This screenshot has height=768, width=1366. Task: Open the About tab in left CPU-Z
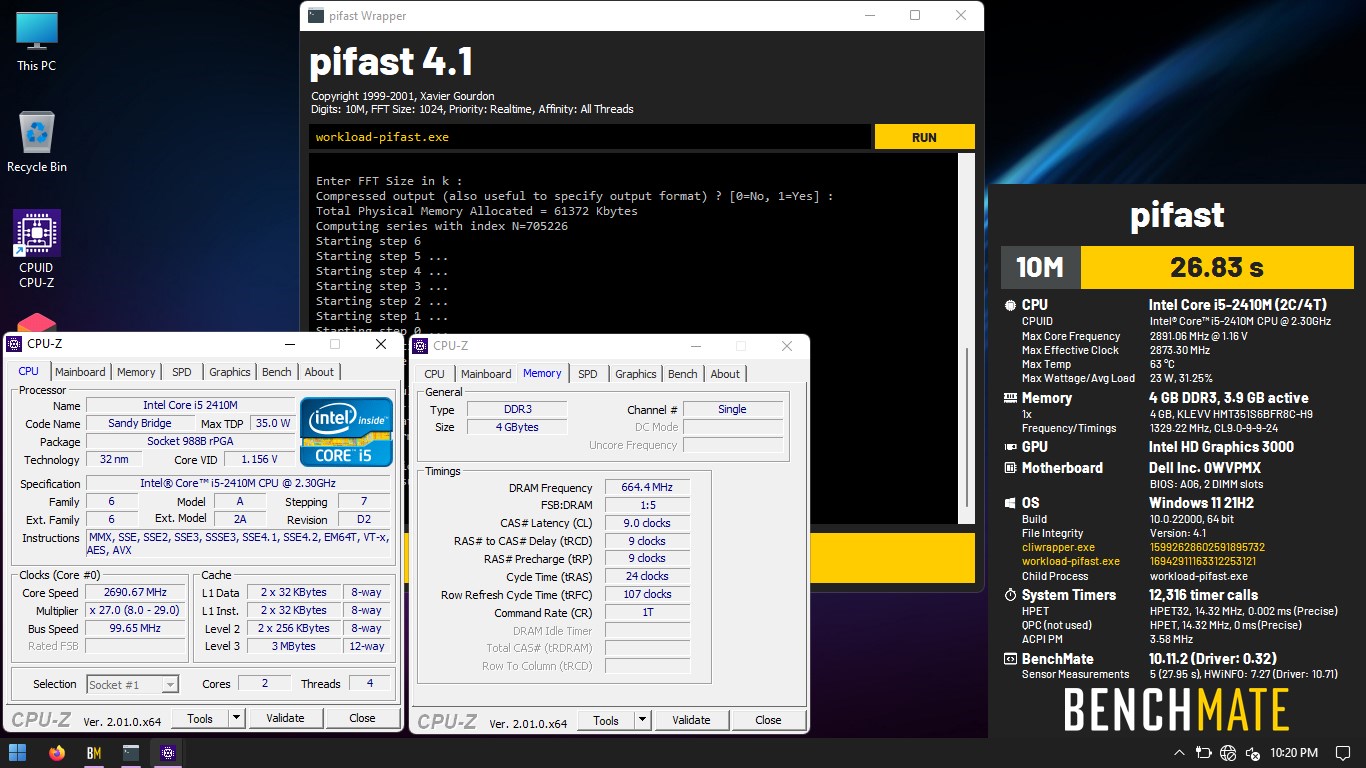[319, 372]
